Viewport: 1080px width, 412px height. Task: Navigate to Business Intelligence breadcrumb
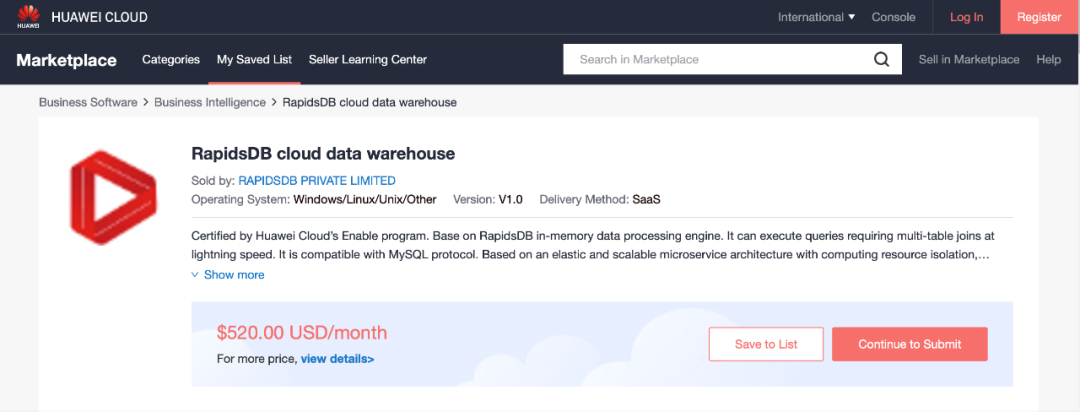click(x=210, y=102)
